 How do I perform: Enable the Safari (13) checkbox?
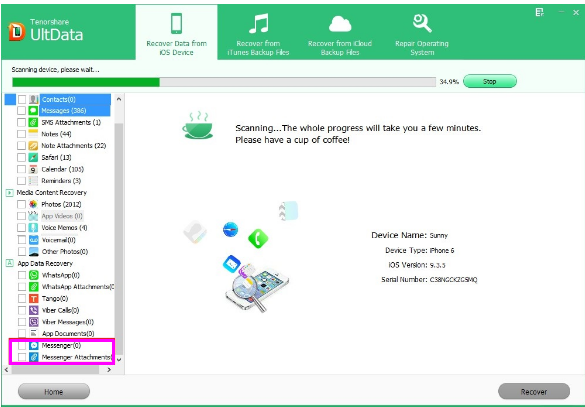[x=22, y=157]
